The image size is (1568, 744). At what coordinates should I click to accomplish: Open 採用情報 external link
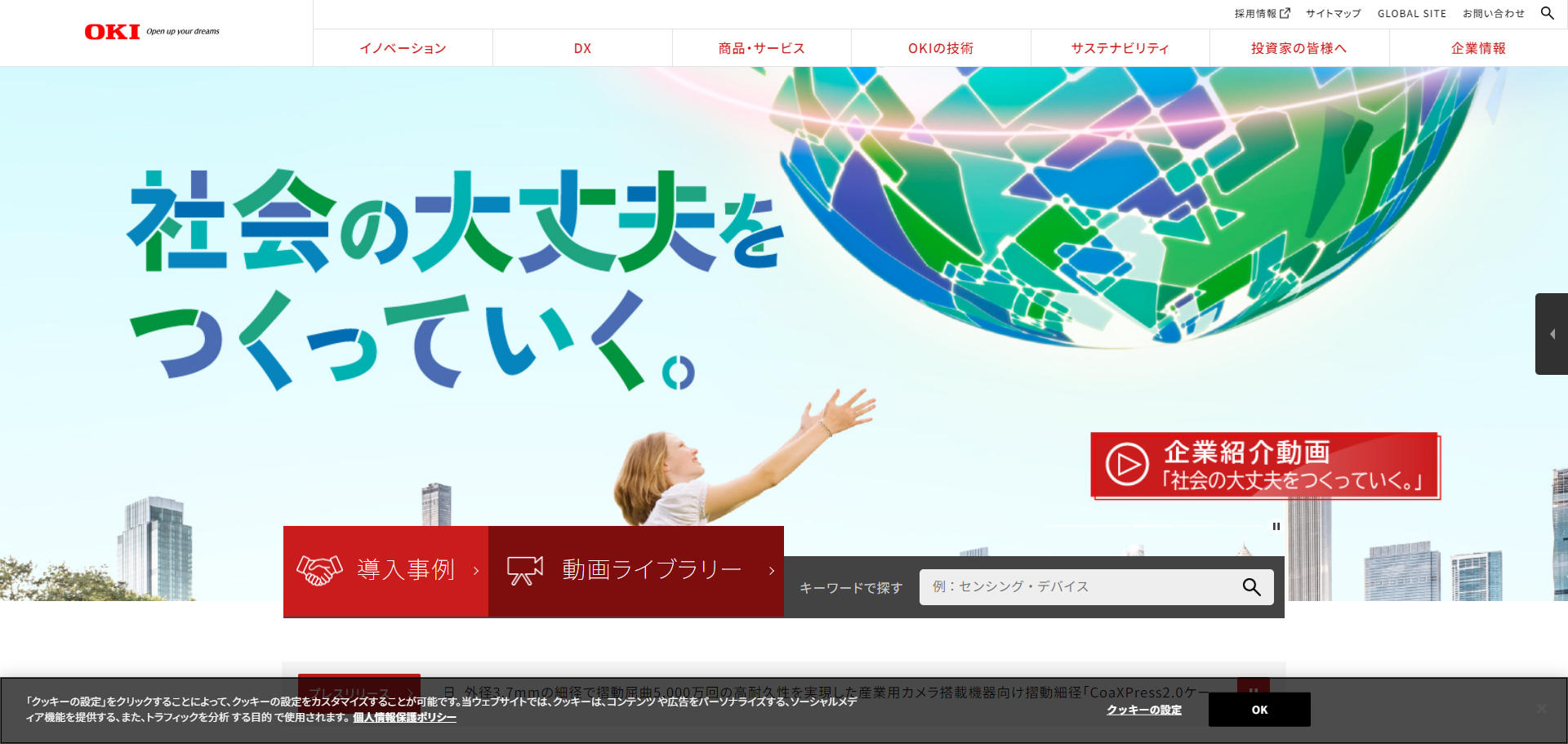point(1262,13)
